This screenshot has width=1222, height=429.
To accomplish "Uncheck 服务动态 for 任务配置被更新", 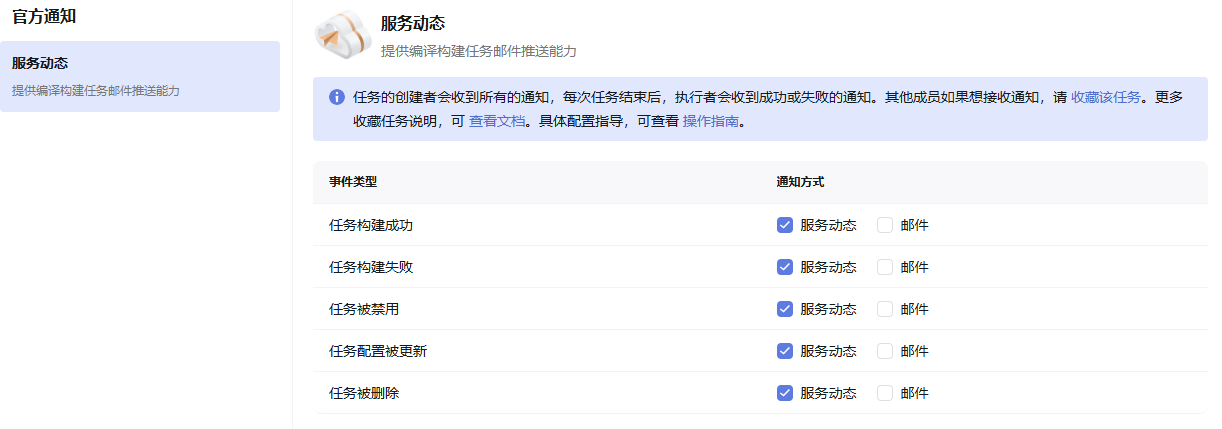I will point(785,351).
